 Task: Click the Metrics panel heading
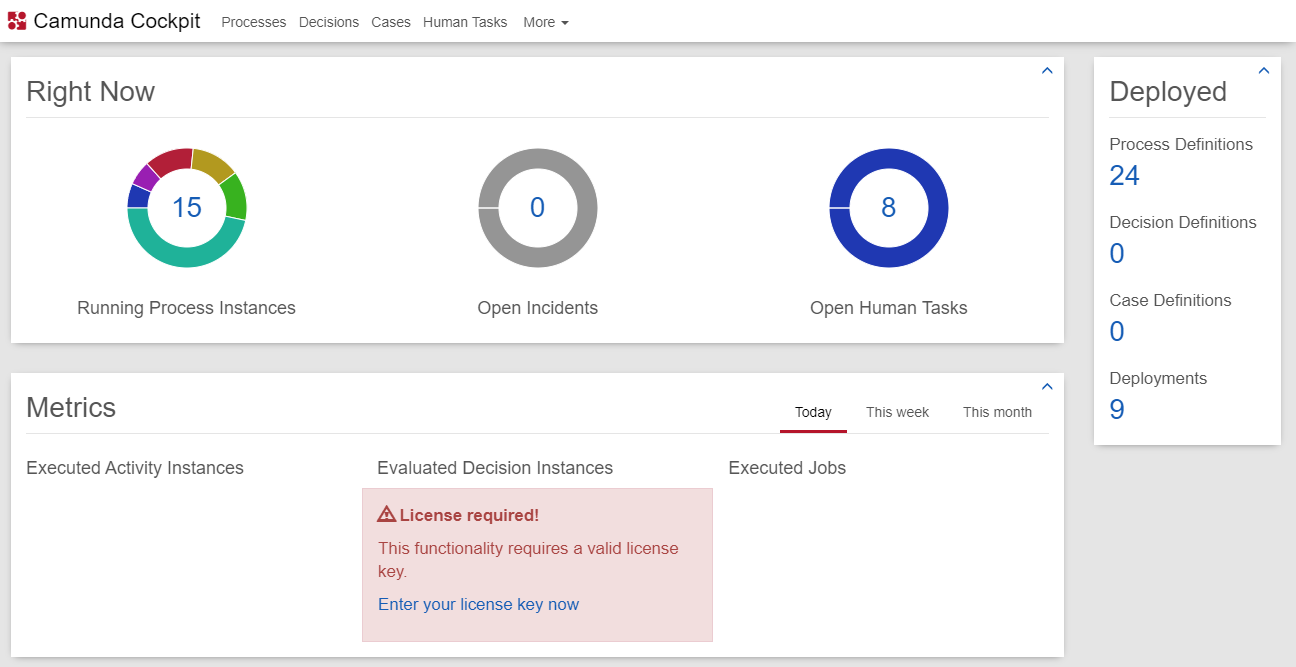click(71, 408)
